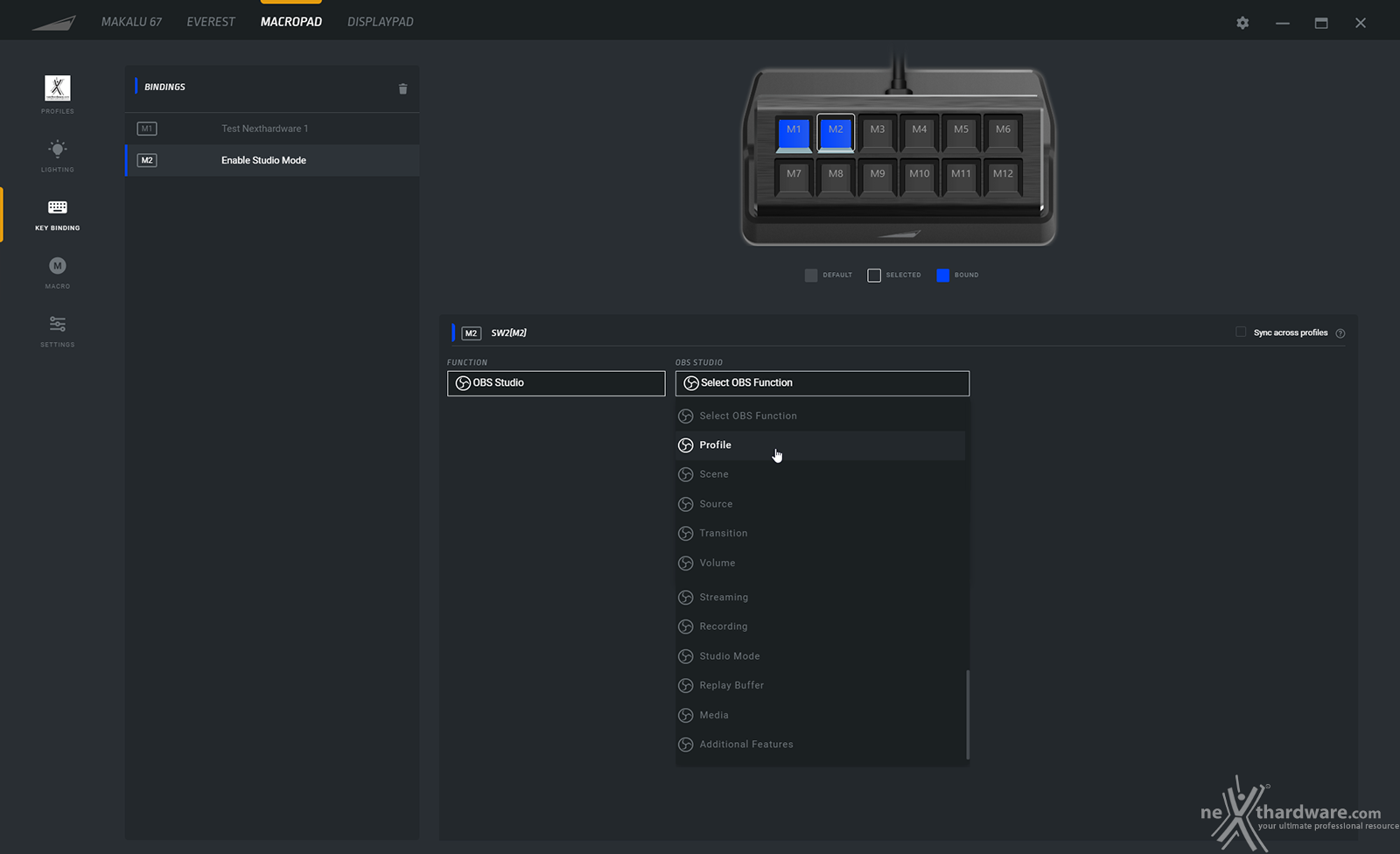This screenshot has height=854, width=1400.
Task: Select the M1 Test Nexthardware 1 binding
Action: click(x=272, y=129)
